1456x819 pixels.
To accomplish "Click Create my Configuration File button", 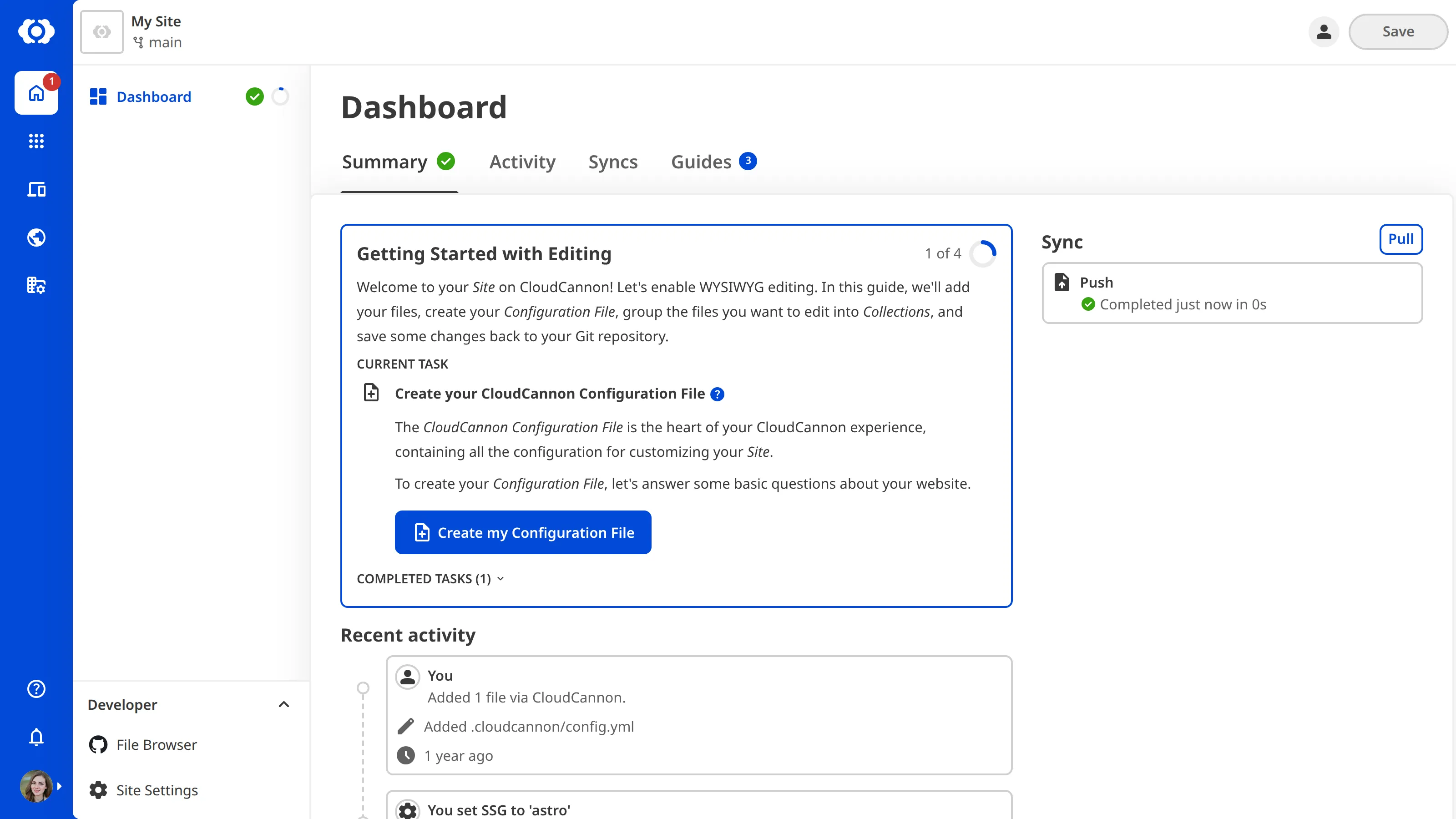I will point(523,532).
